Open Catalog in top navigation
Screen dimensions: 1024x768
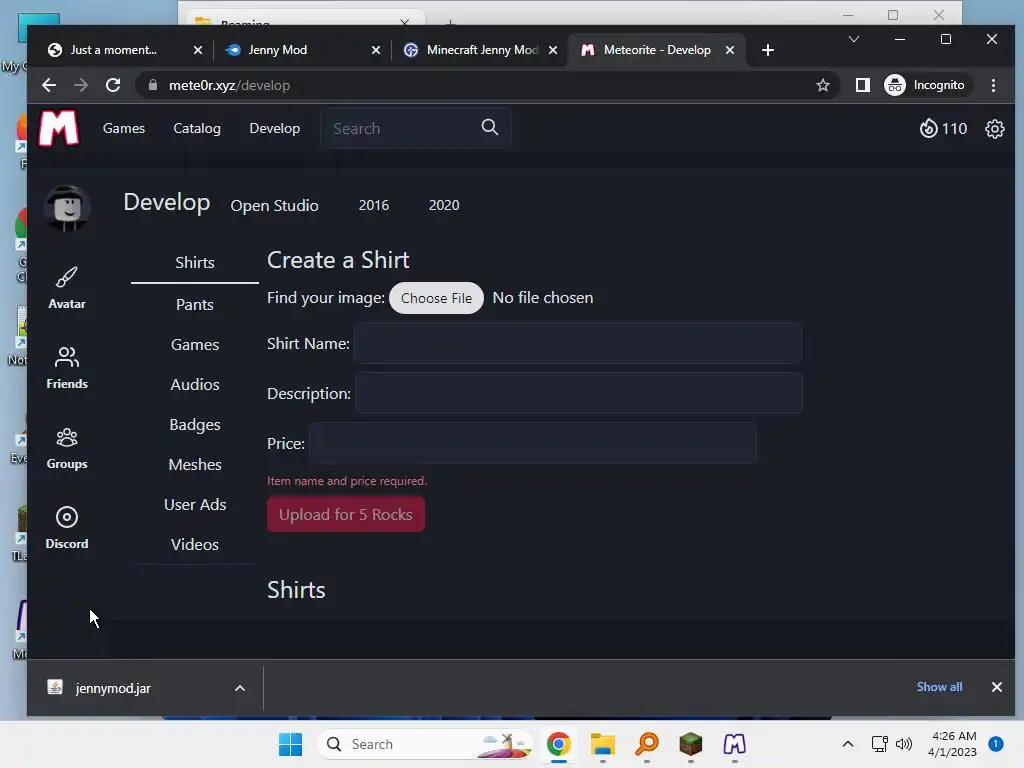coord(197,128)
